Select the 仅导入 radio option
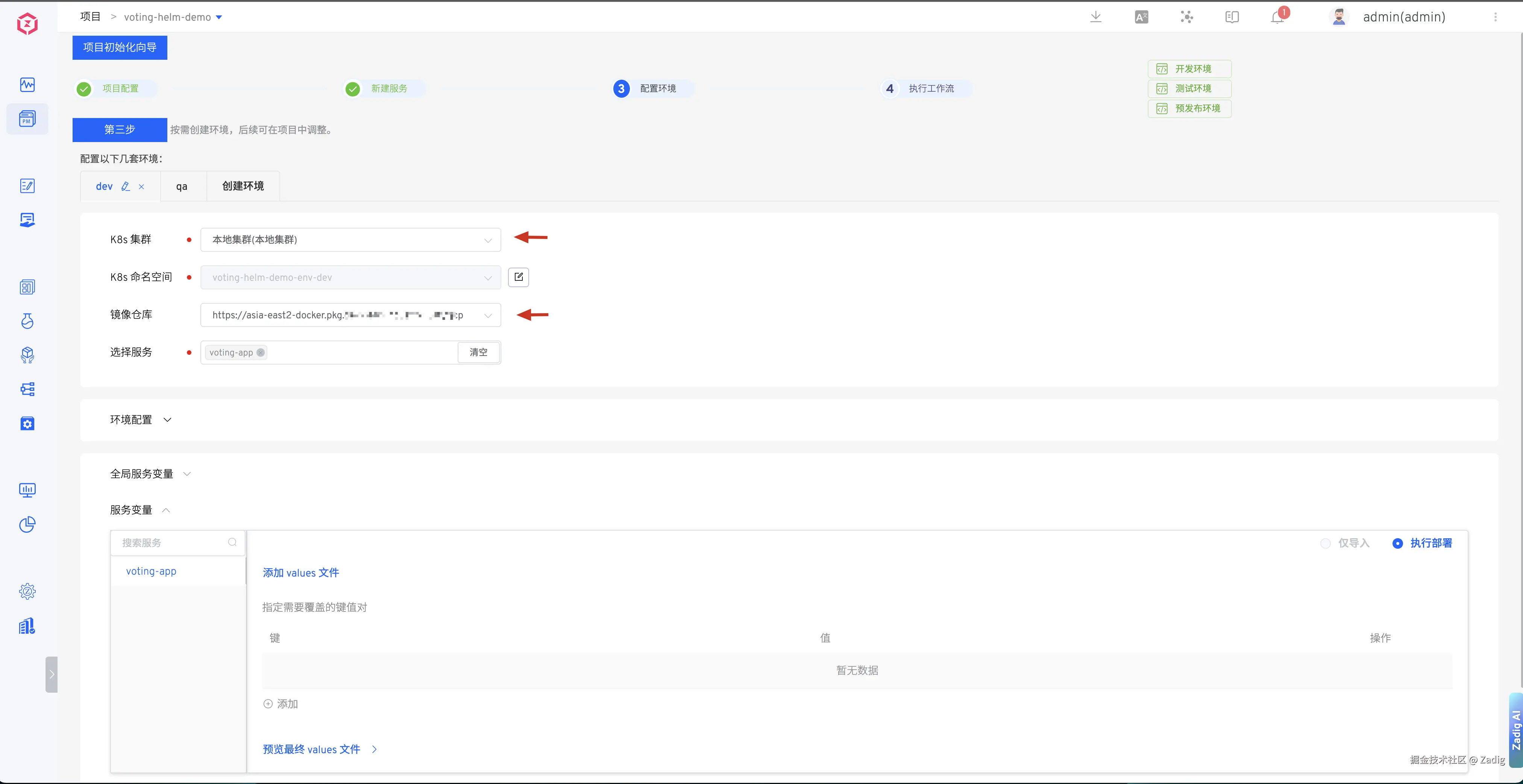 1326,543
